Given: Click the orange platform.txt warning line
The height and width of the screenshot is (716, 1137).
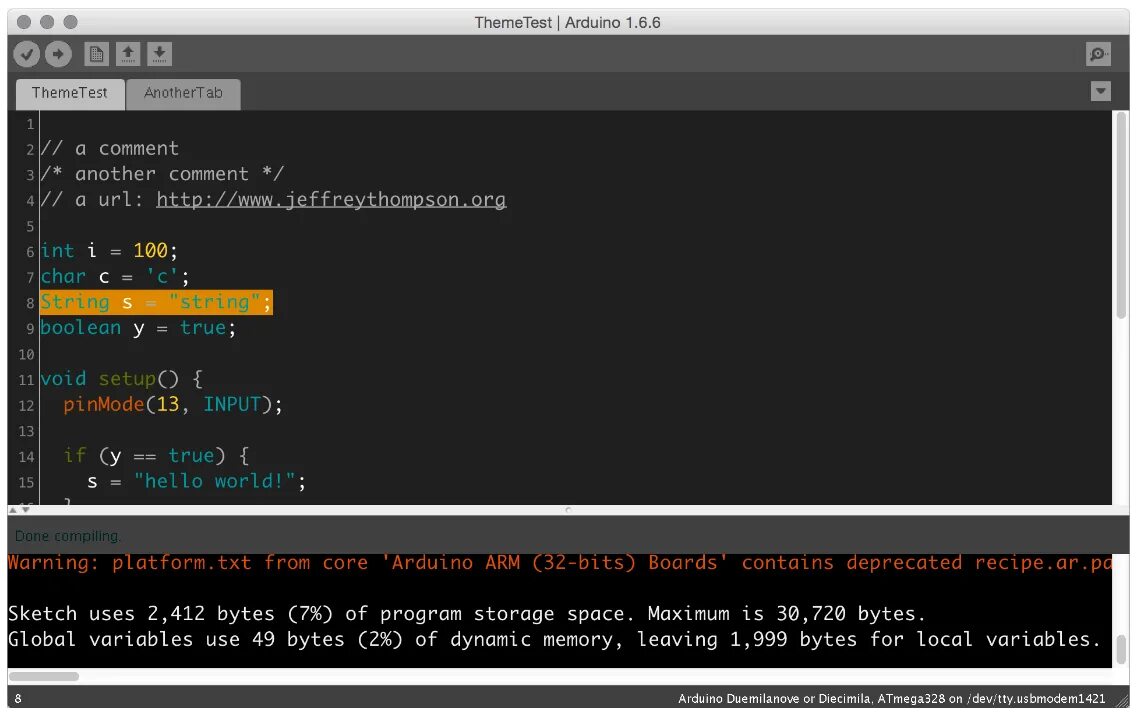Looking at the screenshot, I should (x=559, y=563).
